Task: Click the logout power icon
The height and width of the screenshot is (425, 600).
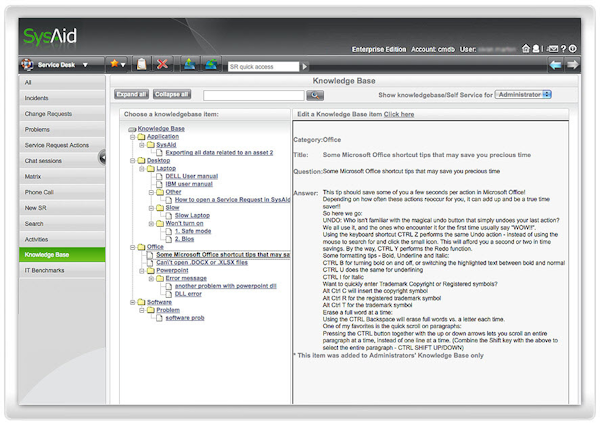Action: 573,49
